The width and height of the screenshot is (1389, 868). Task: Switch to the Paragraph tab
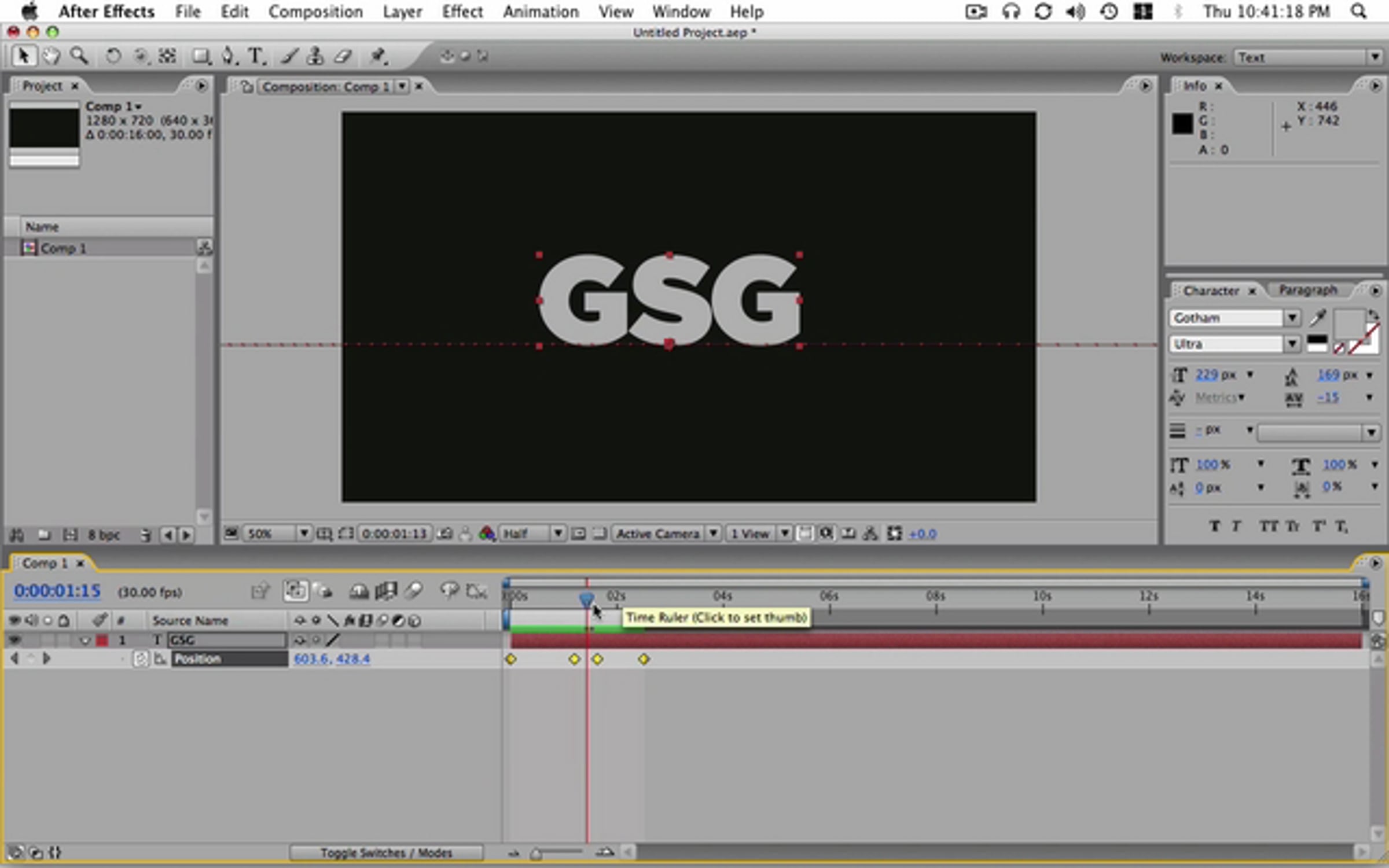(1308, 290)
